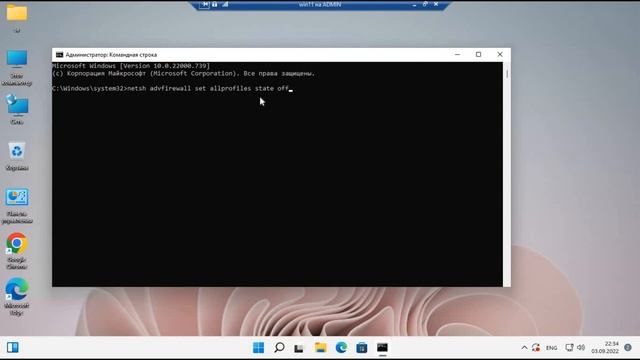Close the remote session connection bar
Viewport: 640px width, 360px height.
pos(436,4)
